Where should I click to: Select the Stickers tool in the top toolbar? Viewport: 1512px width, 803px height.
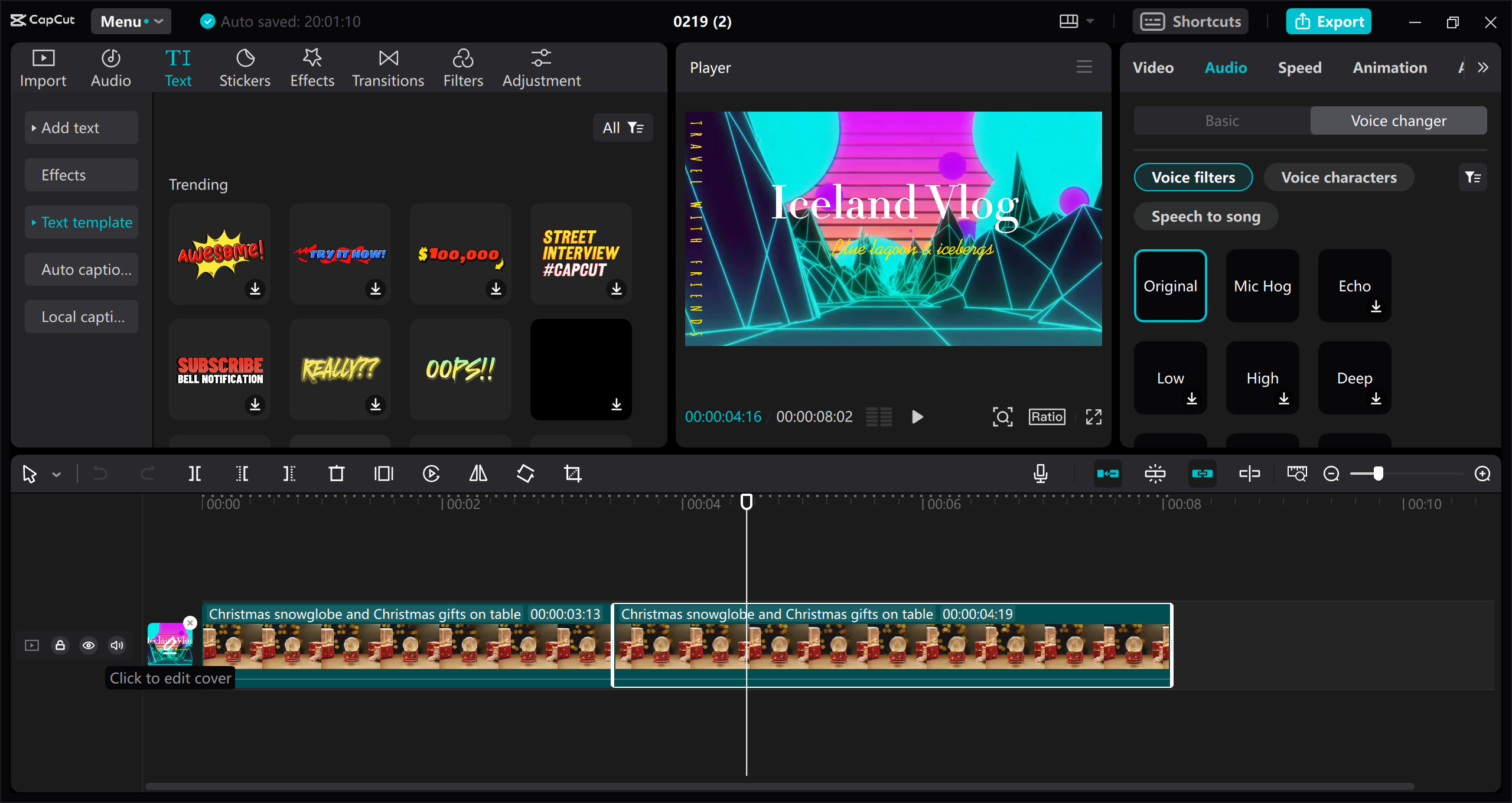(245, 66)
